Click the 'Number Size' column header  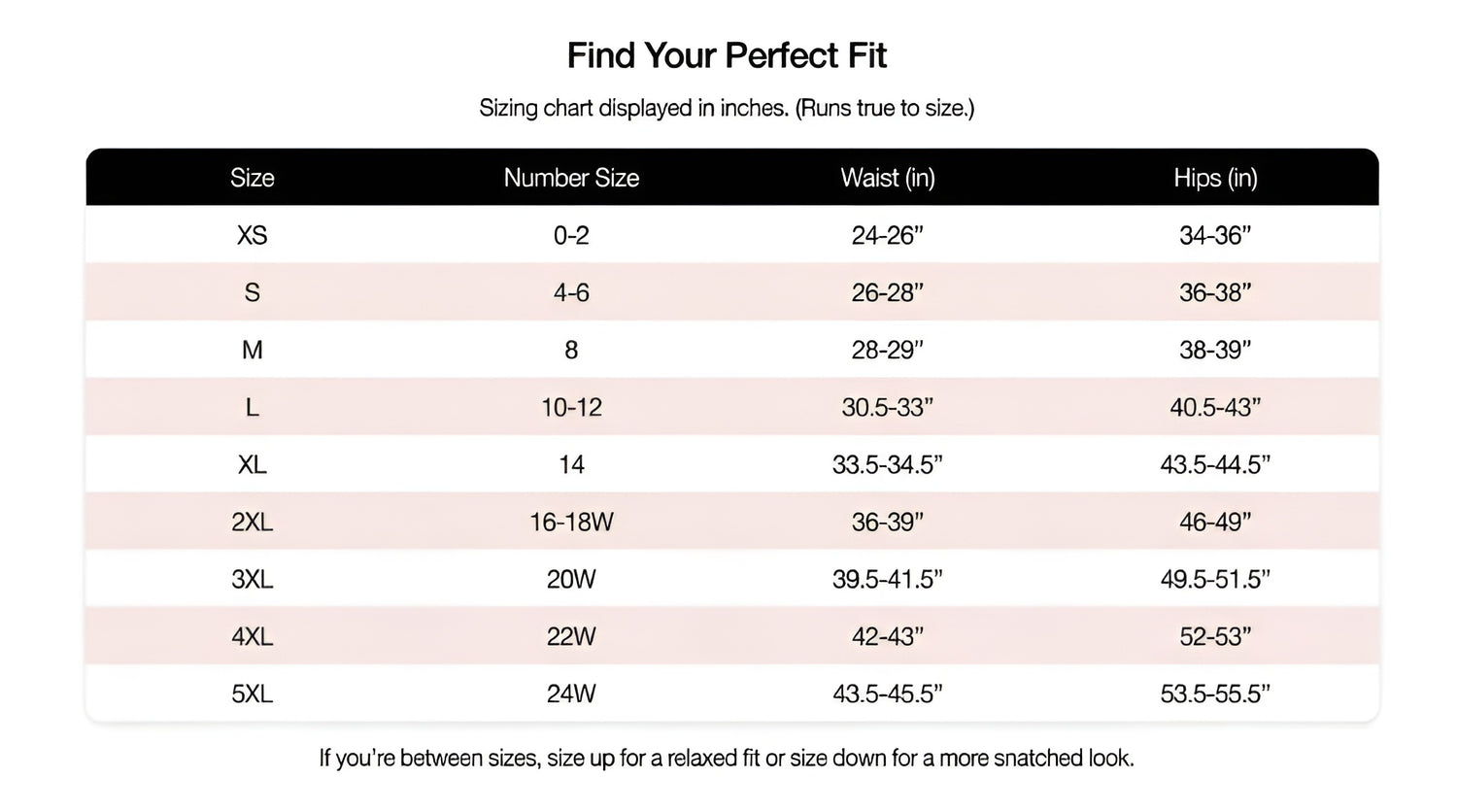(571, 178)
